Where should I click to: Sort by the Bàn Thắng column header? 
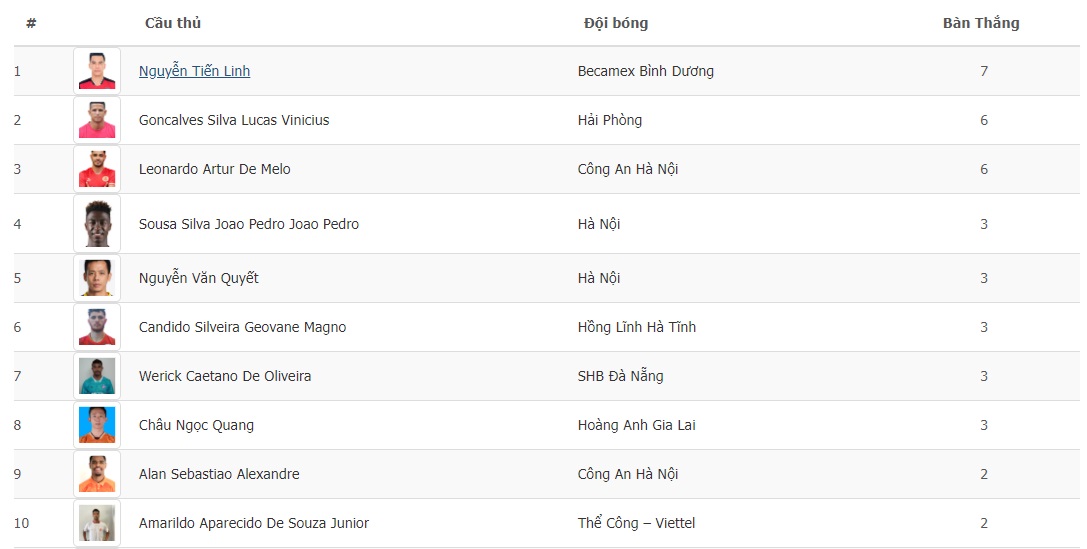click(x=981, y=23)
